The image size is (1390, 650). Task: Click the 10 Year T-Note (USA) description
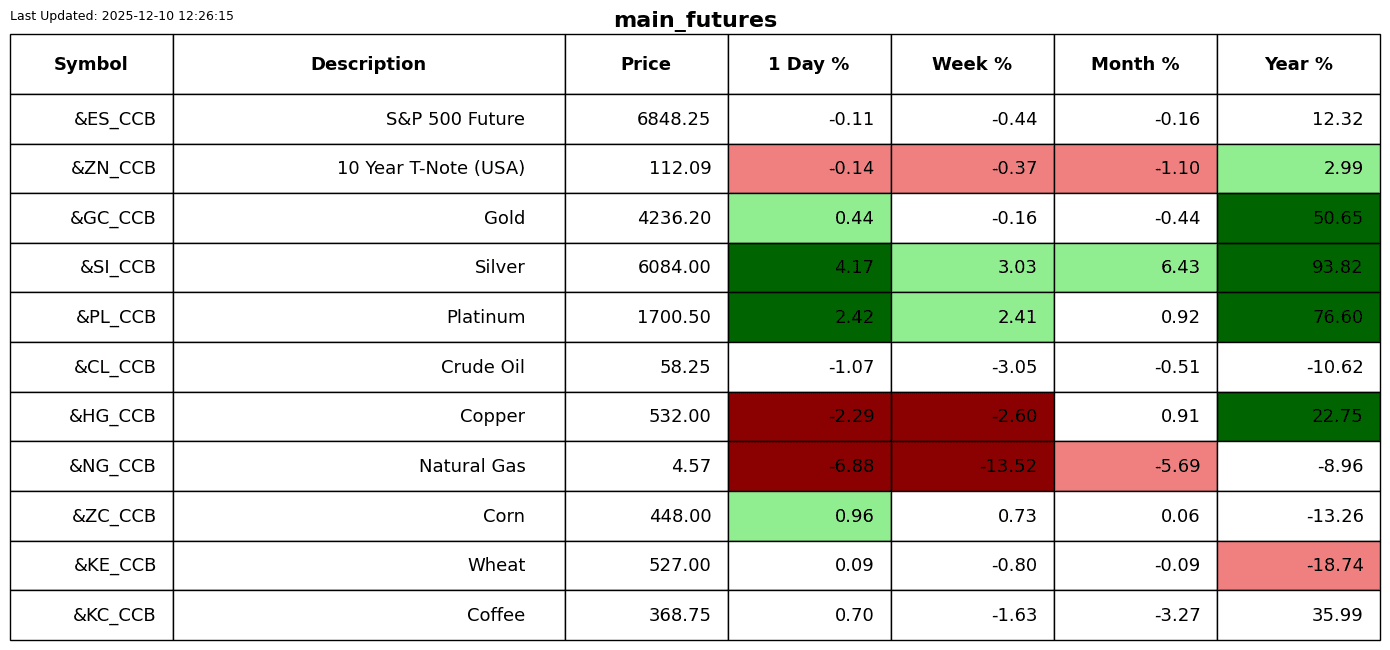(x=430, y=169)
